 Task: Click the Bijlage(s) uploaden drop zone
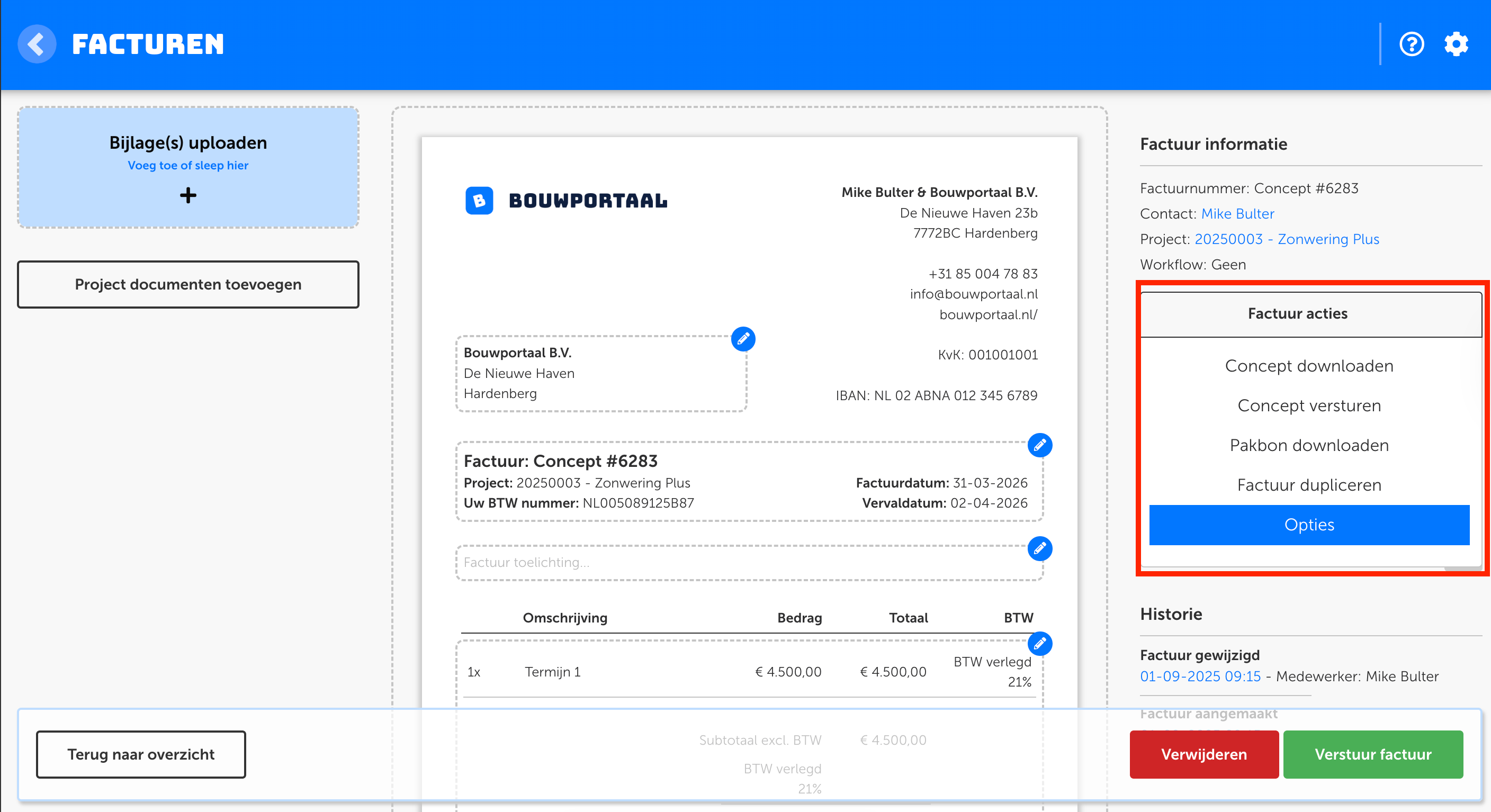click(x=188, y=167)
